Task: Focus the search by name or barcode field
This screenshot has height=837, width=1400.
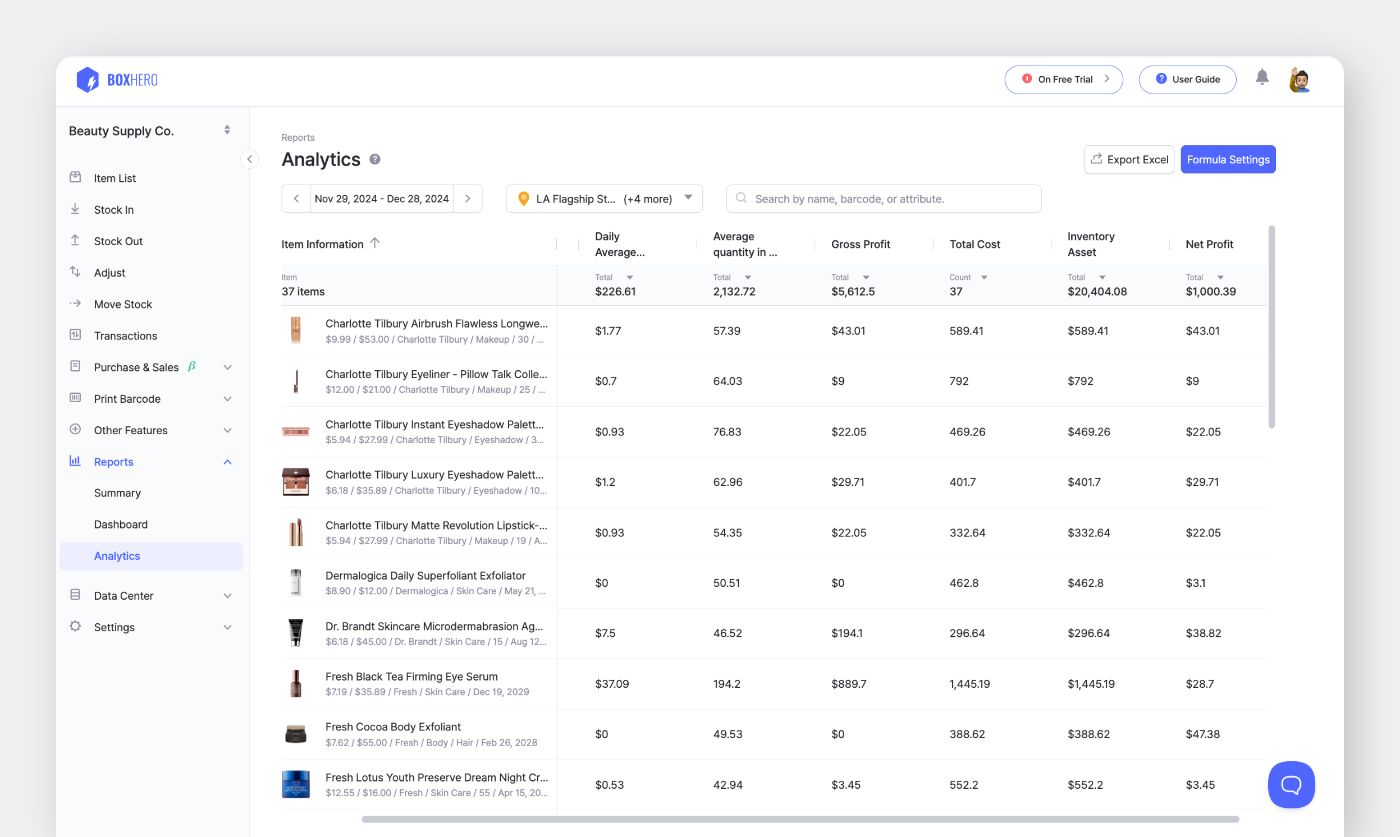Action: pyautogui.click(x=884, y=199)
